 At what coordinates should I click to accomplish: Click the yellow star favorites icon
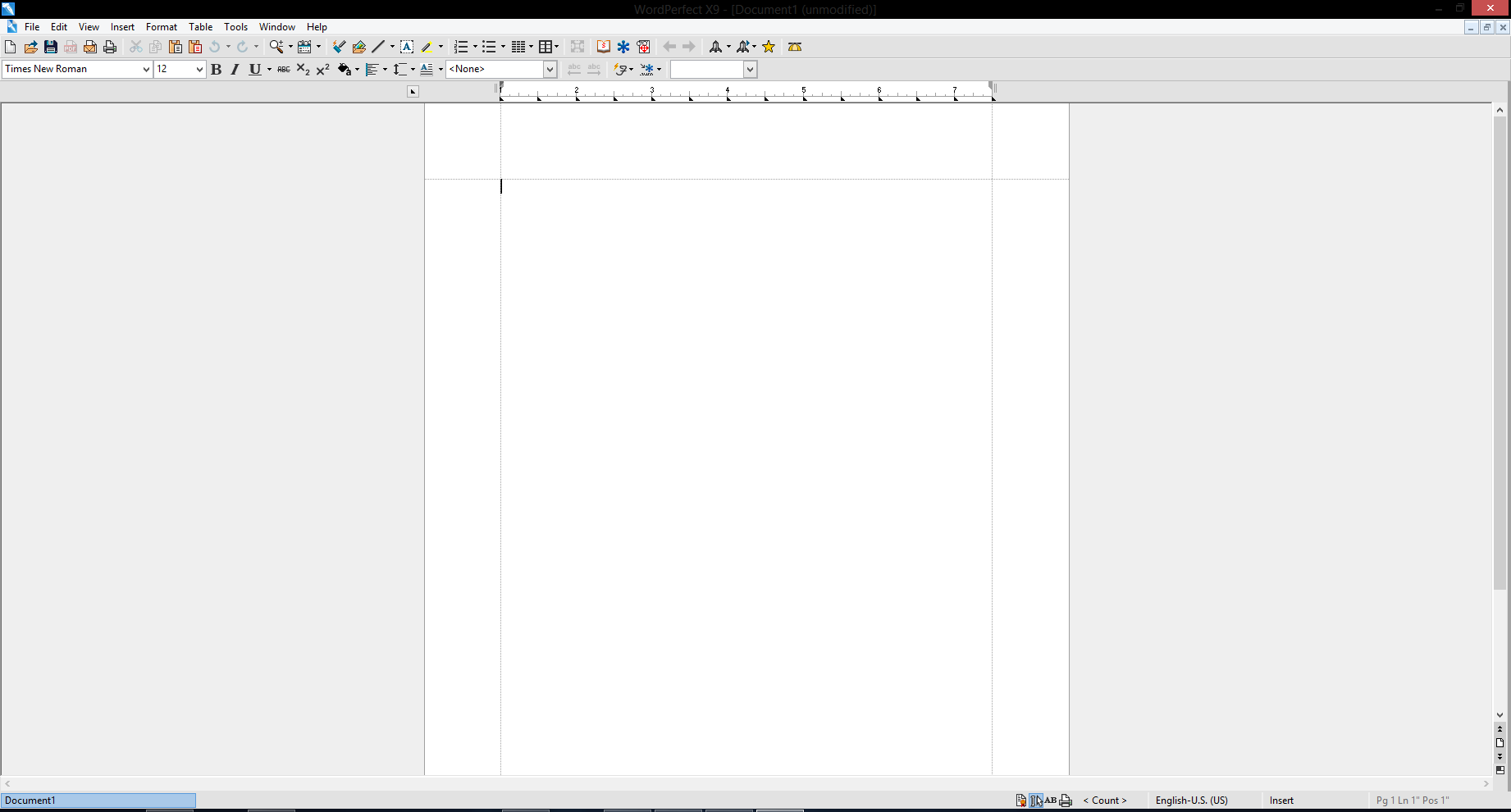pyautogui.click(x=769, y=47)
